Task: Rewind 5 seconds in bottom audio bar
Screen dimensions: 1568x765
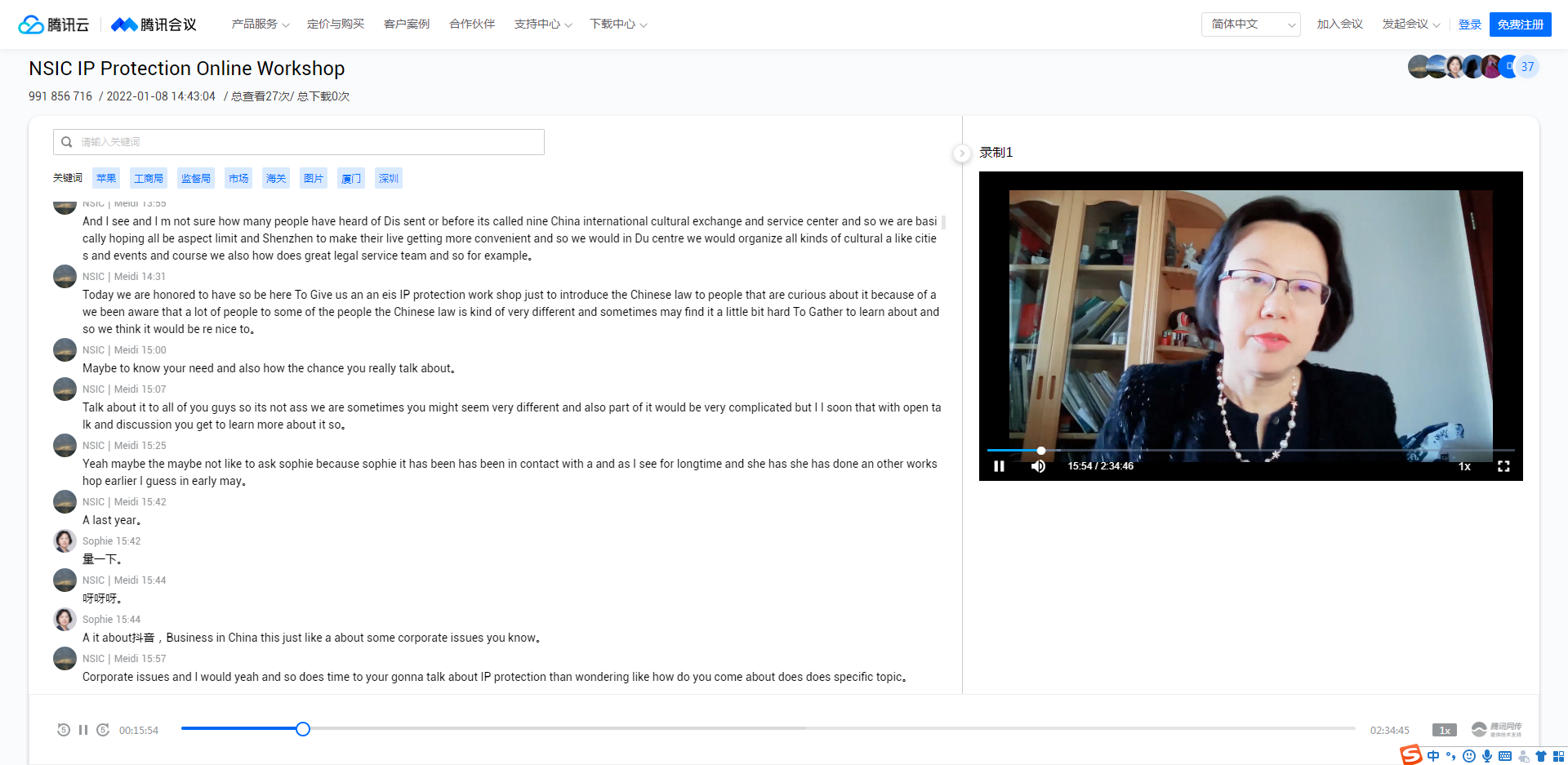Action: [64, 730]
